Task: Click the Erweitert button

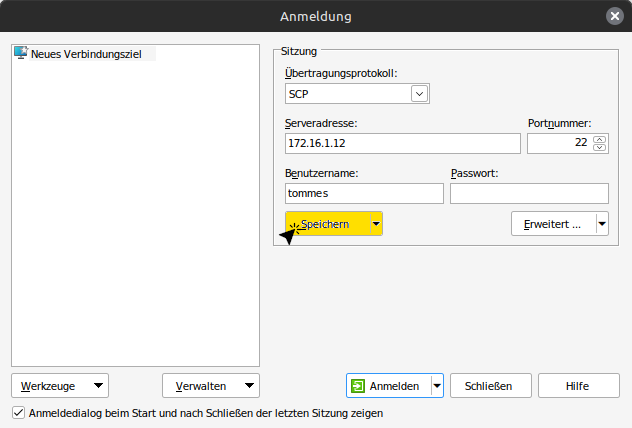Action: pyautogui.click(x=552, y=224)
